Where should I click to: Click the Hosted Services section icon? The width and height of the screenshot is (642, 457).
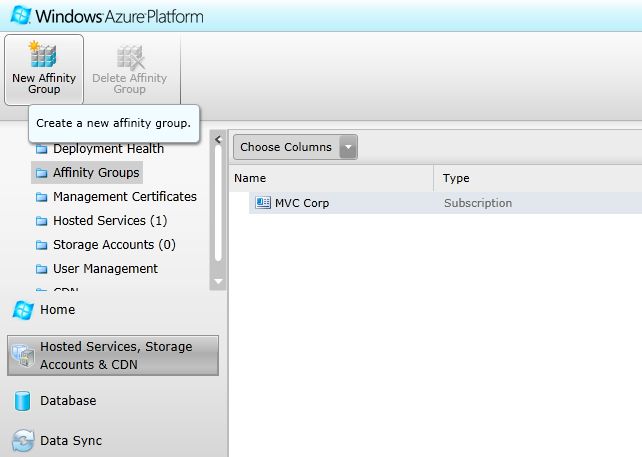[22, 356]
